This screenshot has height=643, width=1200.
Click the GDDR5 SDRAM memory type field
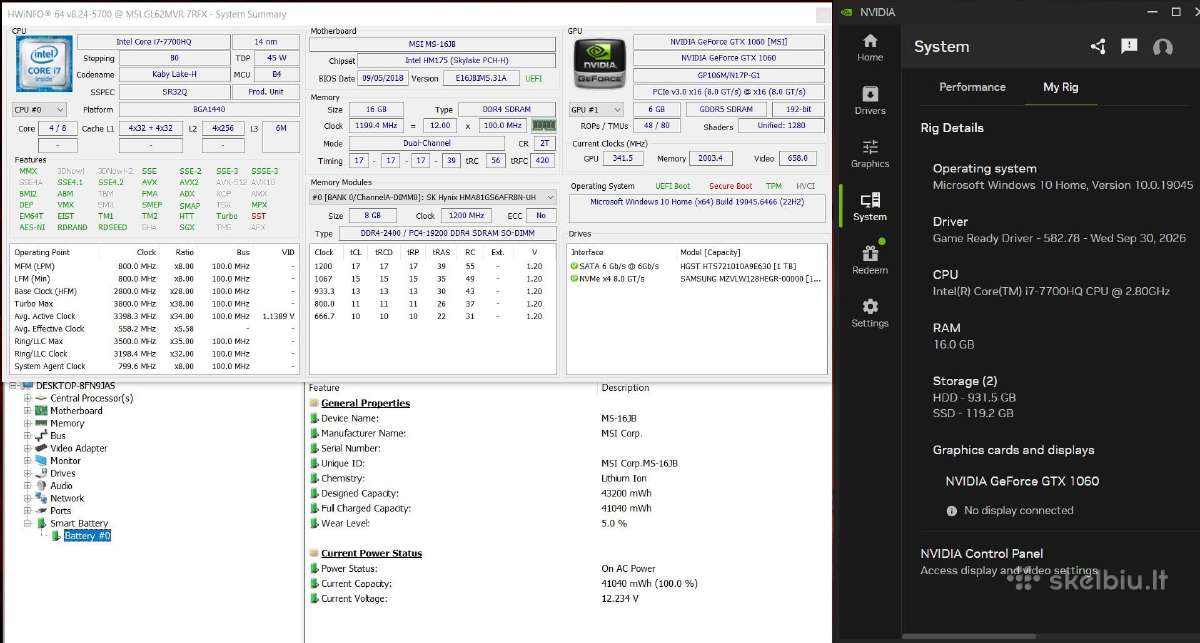[x=727, y=109]
